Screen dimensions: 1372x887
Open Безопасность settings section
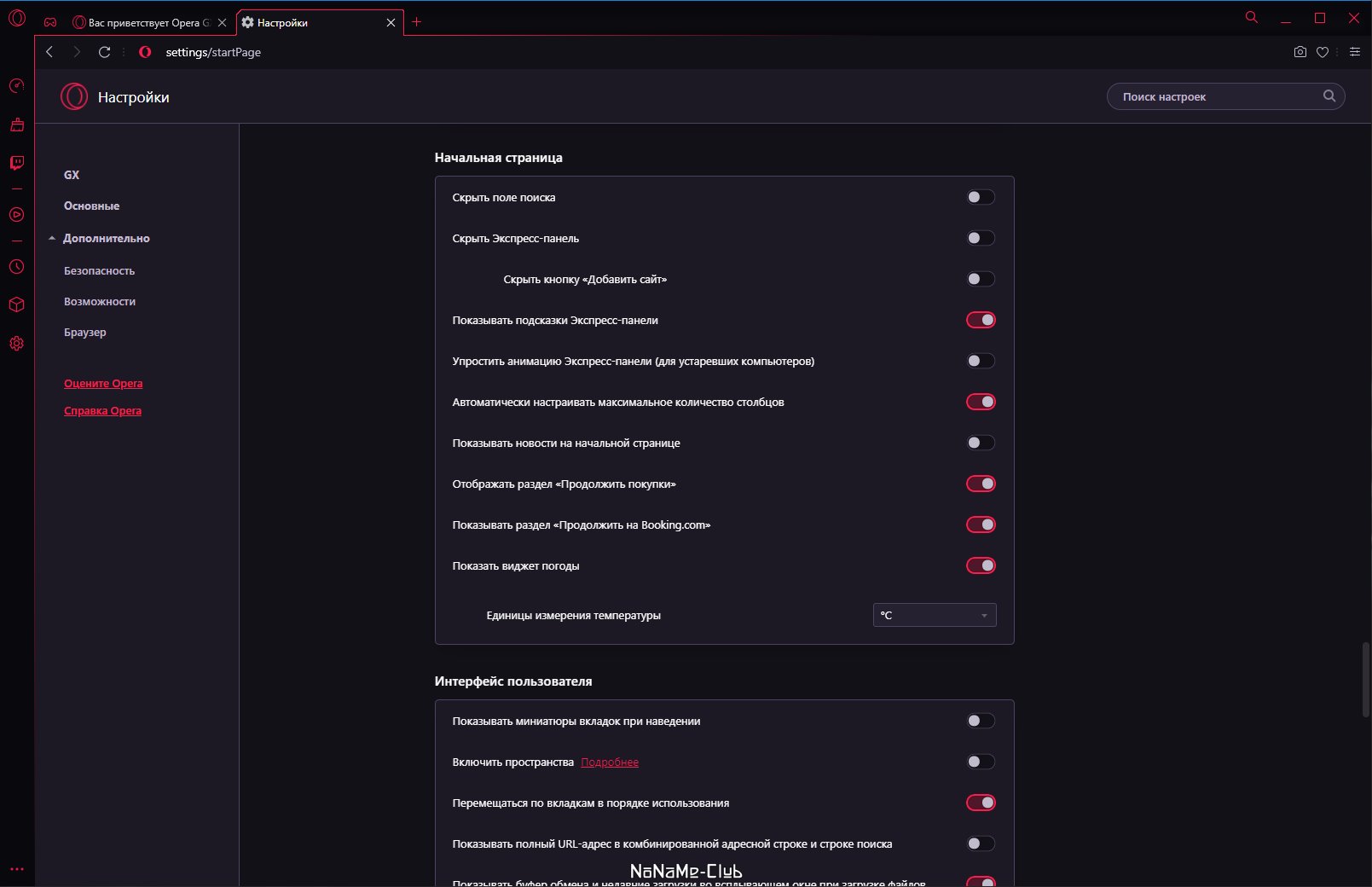[x=99, y=270]
